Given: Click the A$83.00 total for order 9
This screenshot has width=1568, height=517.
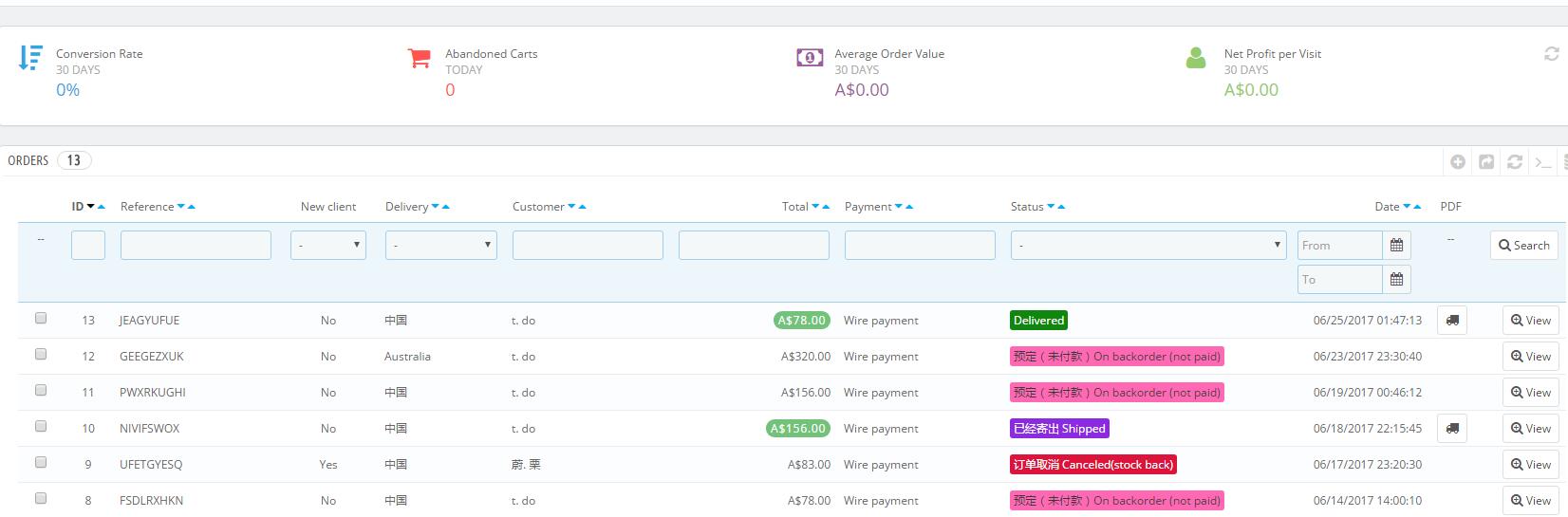Looking at the screenshot, I should pyautogui.click(x=809, y=465).
